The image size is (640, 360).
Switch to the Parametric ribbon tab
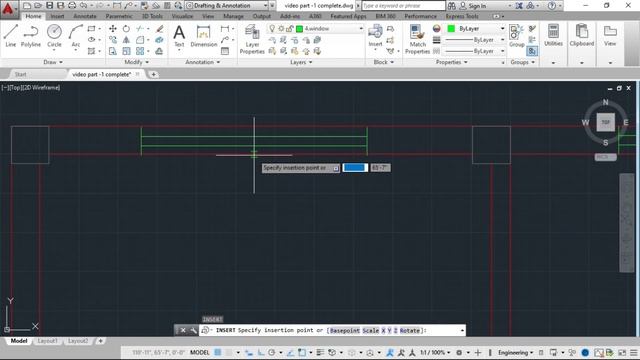119,16
